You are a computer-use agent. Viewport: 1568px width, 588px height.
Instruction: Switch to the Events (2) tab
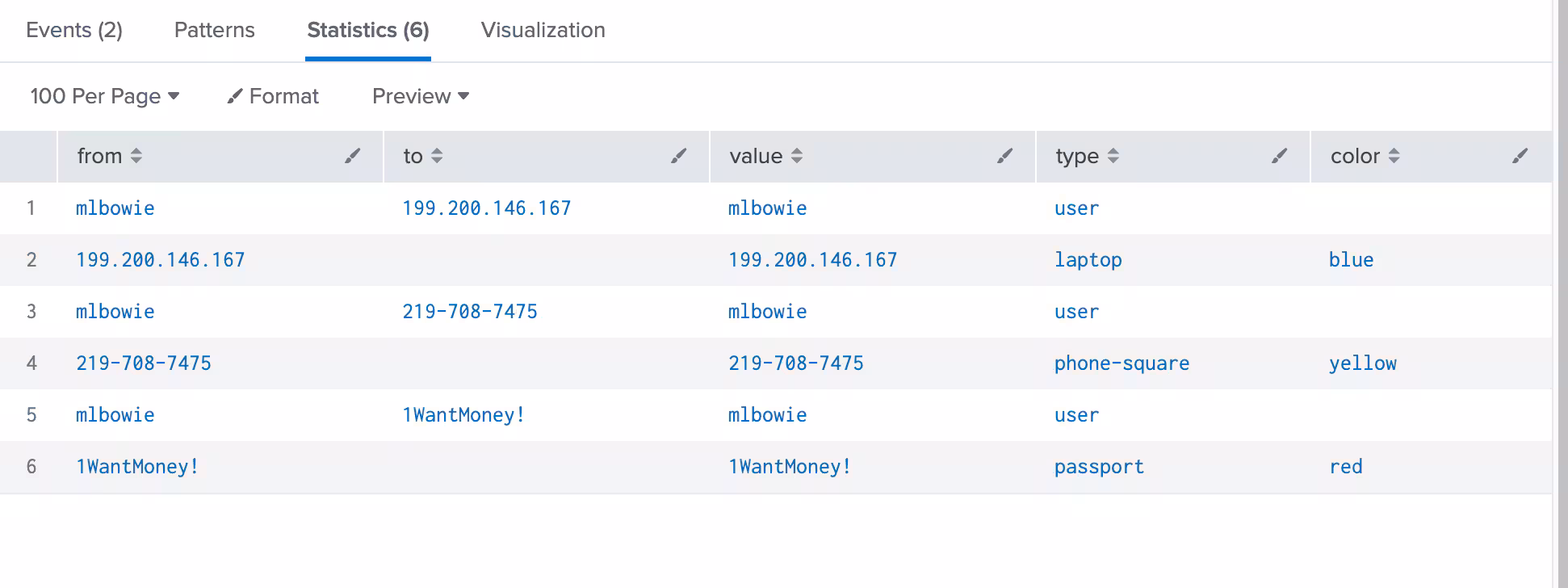pyautogui.click(x=74, y=30)
